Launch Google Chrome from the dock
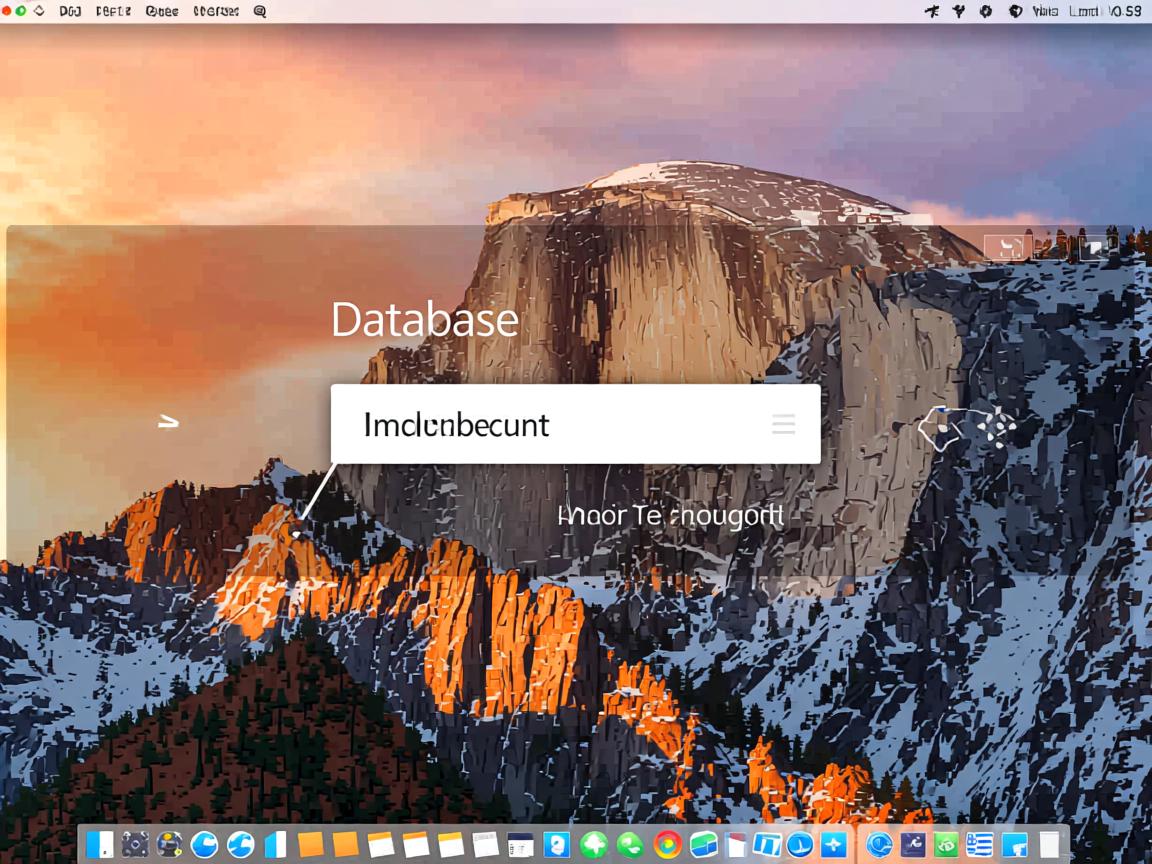This screenshot has height=864, width=1152. click(668, 845)
